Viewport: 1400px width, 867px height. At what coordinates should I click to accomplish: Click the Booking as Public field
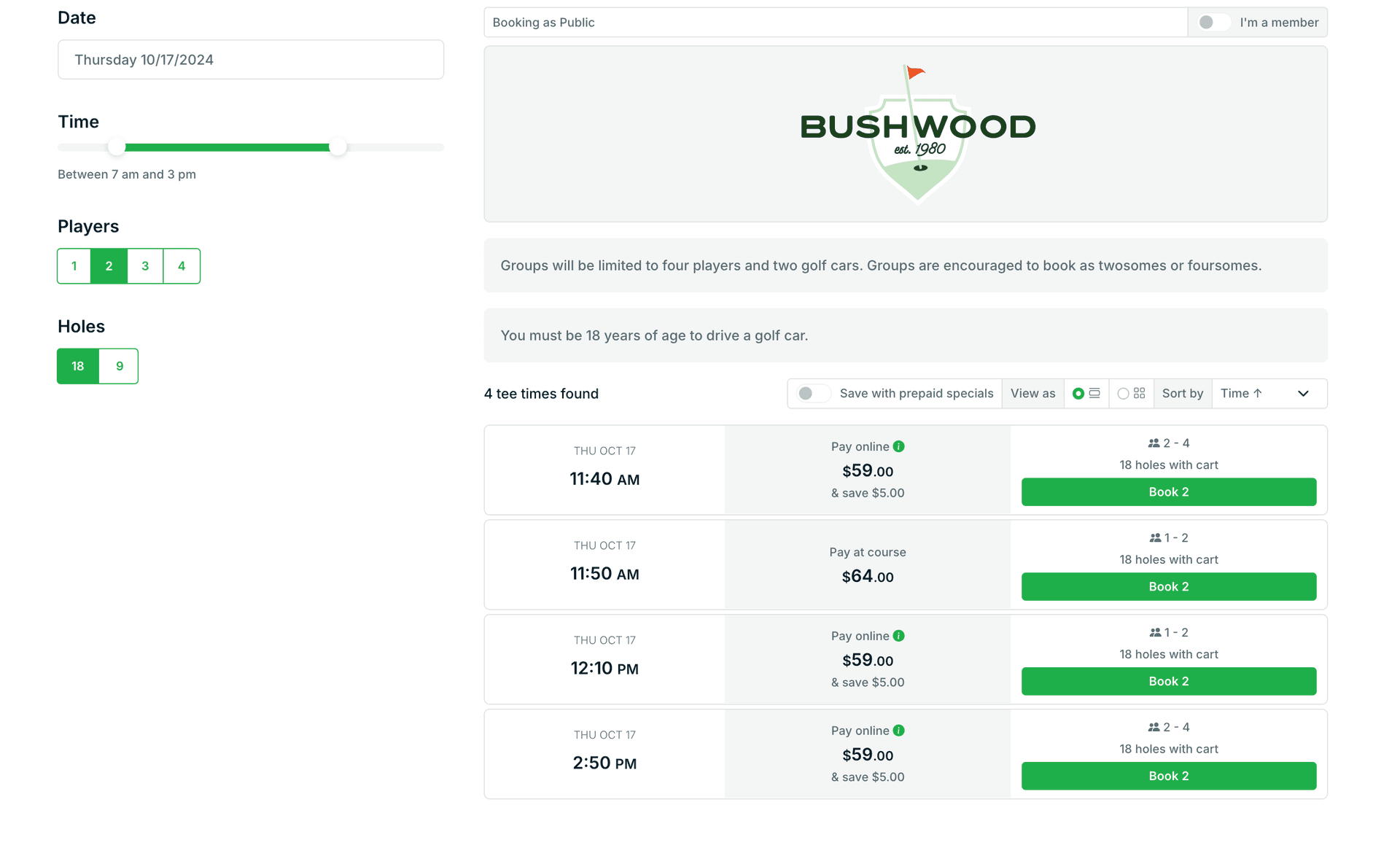[835, 23]
